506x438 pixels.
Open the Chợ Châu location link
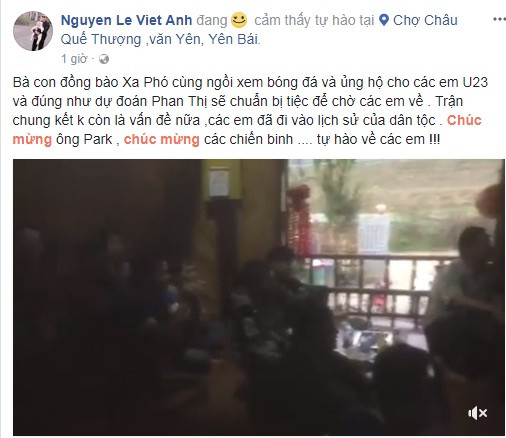[425, 20]
